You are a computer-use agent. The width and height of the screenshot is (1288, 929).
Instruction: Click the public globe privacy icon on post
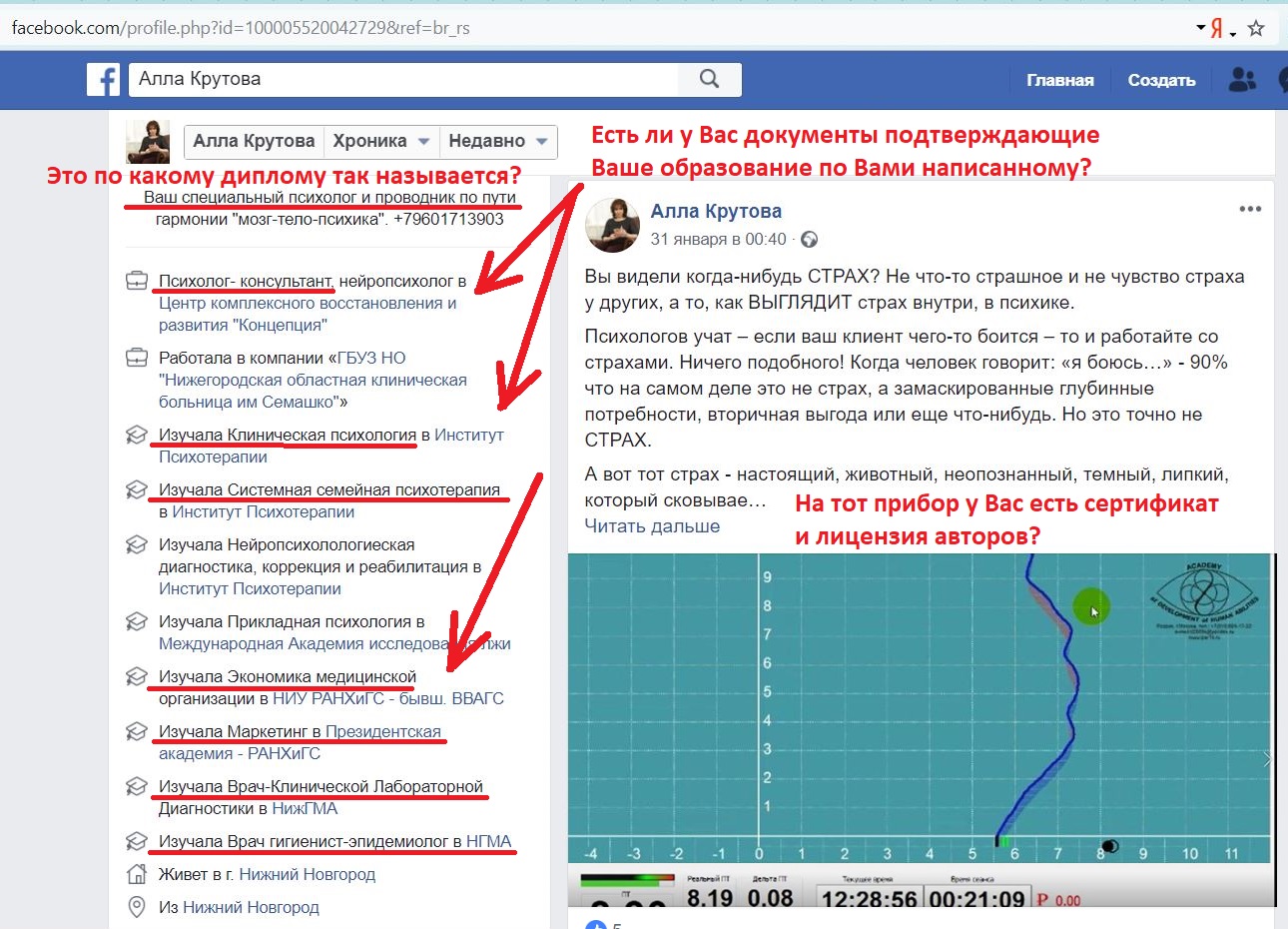(810, 240)
